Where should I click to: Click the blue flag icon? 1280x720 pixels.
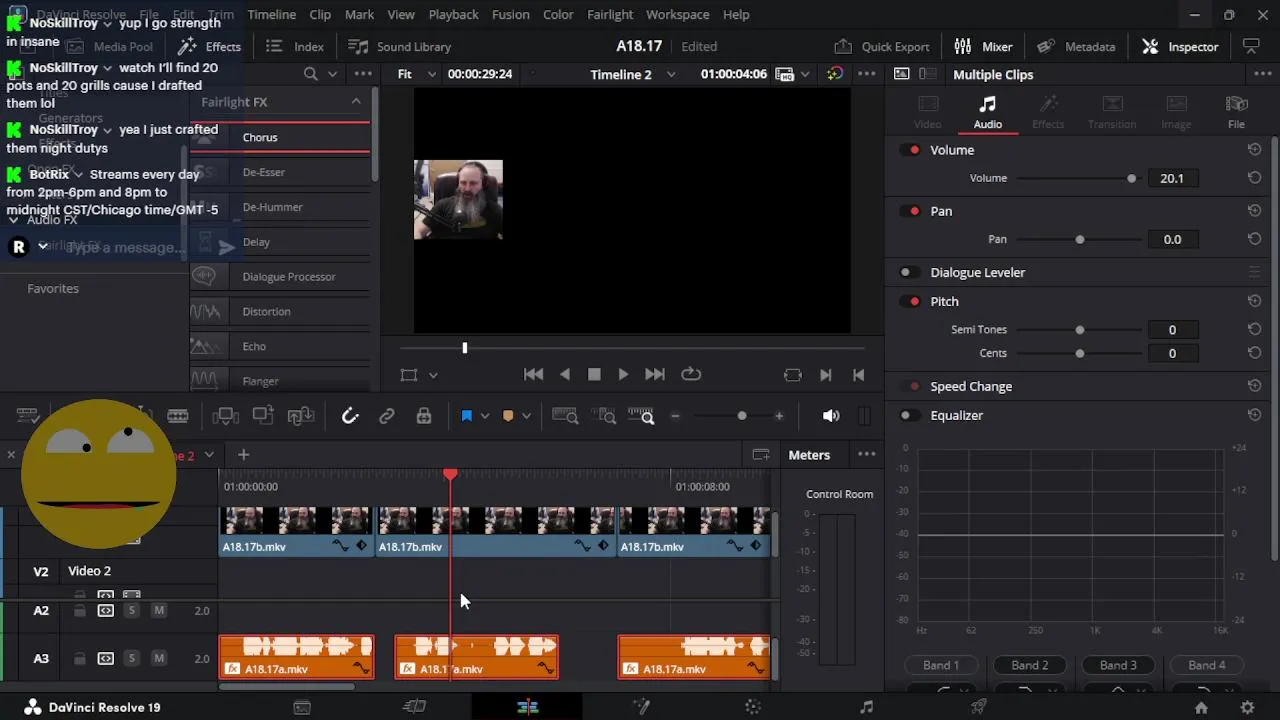(x=466, y=416)
